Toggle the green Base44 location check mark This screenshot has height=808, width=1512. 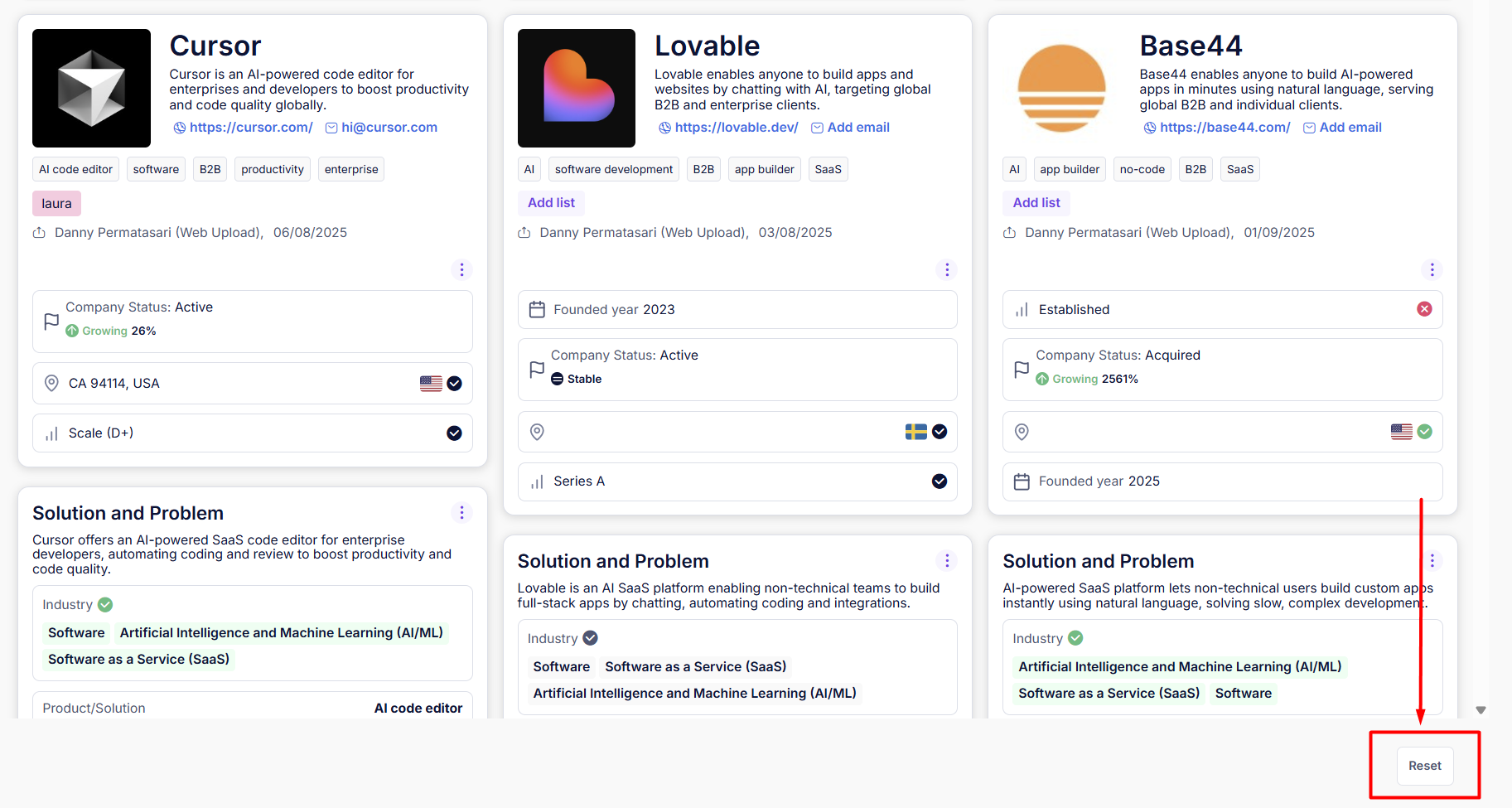1424,432
